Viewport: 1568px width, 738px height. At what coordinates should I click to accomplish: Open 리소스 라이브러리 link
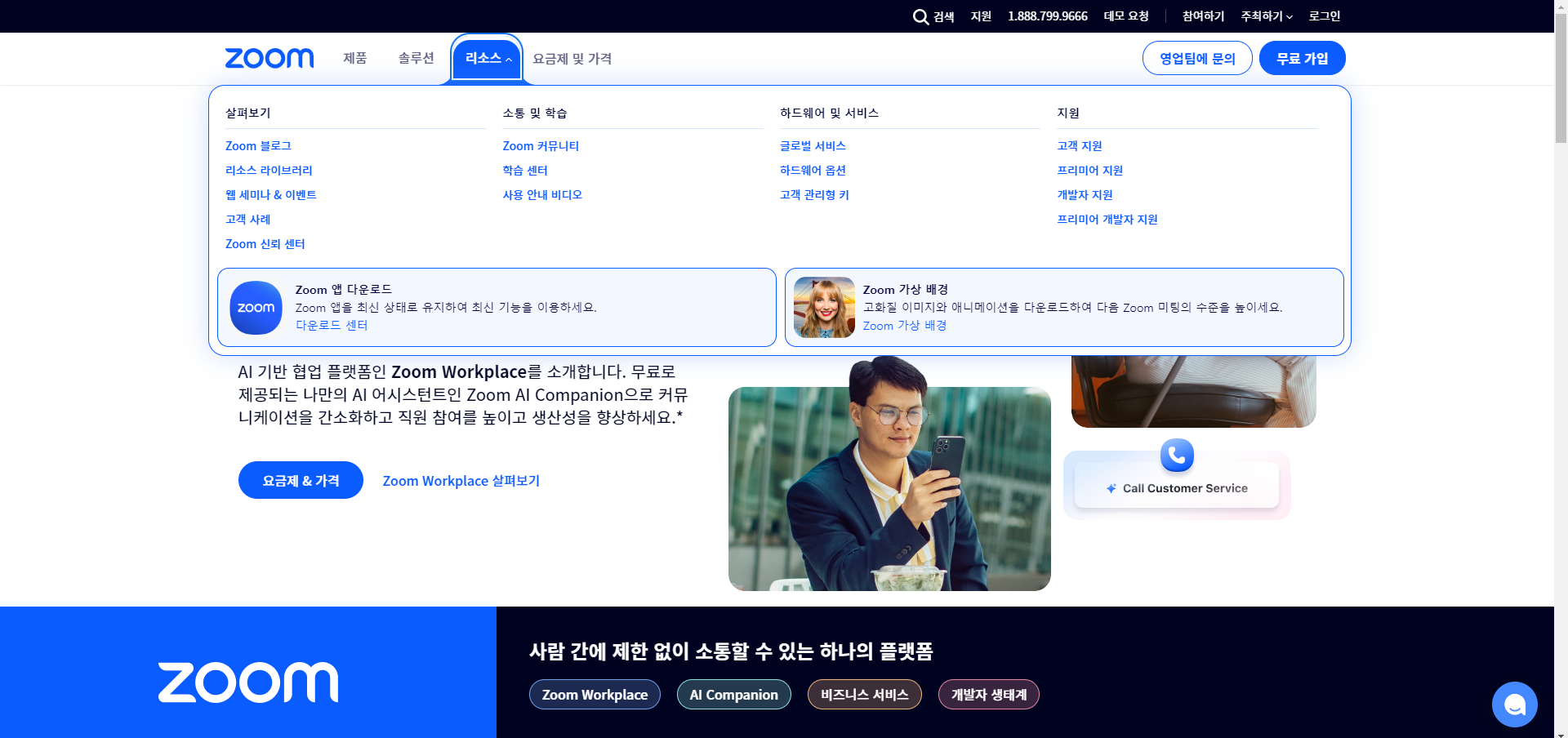269,171
